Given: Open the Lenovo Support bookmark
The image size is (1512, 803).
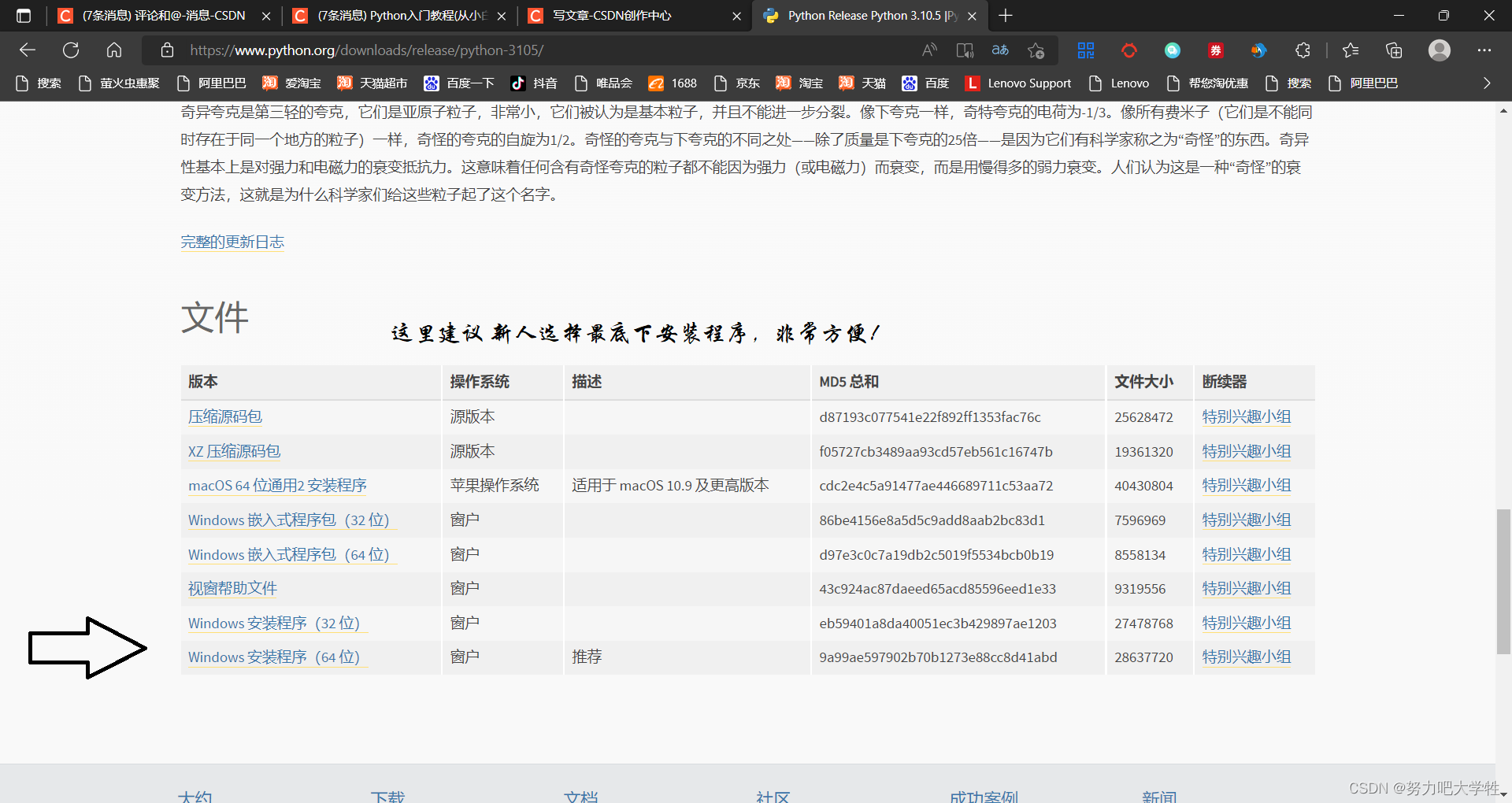Looking at the screenshot, I should coord(1018,83).
